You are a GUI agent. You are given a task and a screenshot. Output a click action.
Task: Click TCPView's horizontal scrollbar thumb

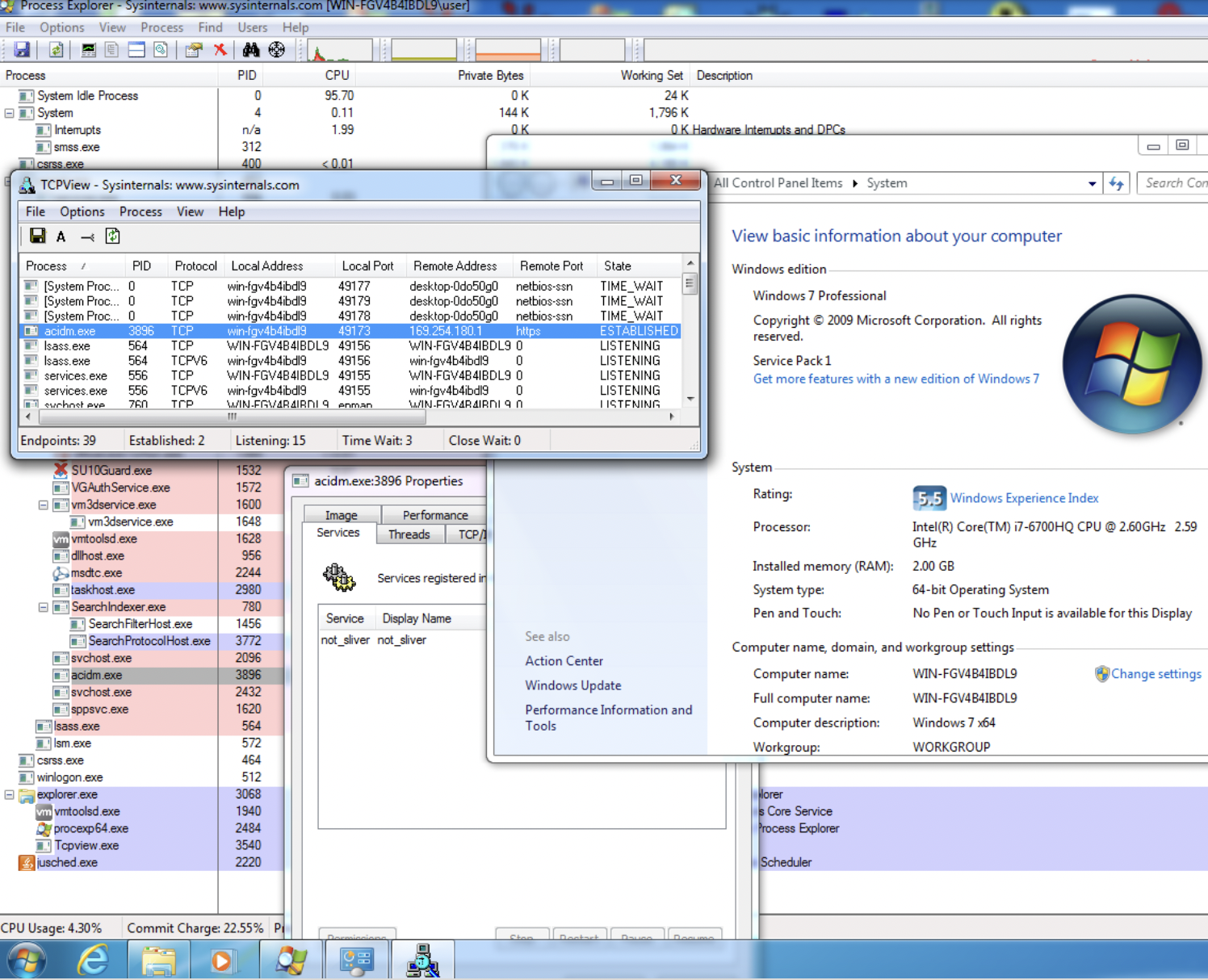pyautogui.click(x=232, y=417)
